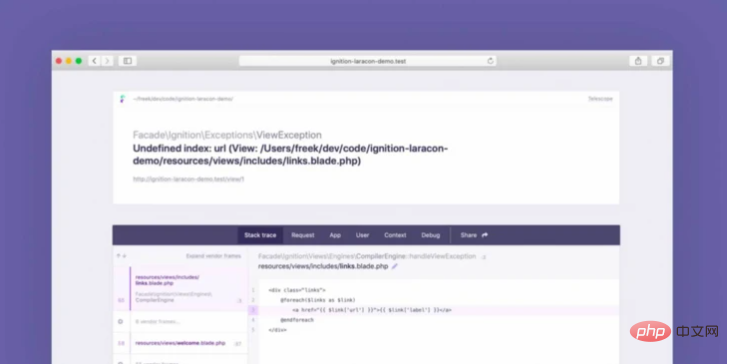
Task: Show all tabs overview button
Action: pos(660,61)
